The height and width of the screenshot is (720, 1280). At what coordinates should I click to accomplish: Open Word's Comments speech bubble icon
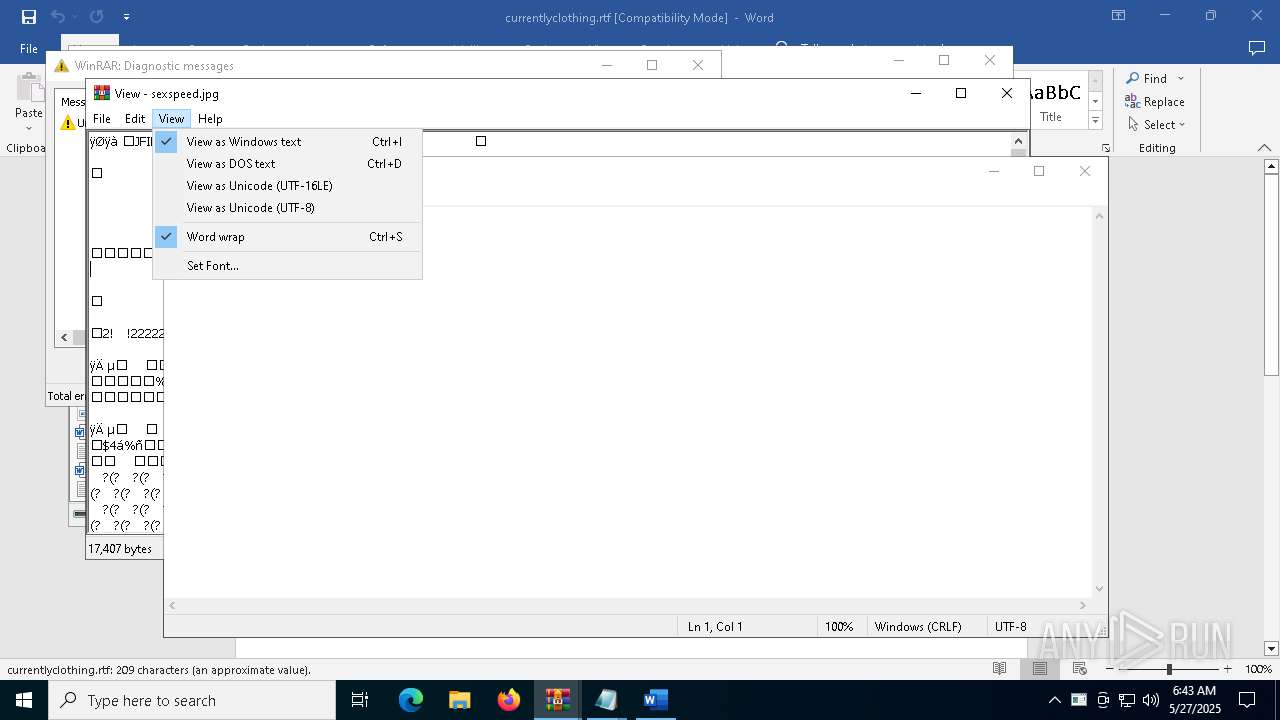click(1257, 48)
